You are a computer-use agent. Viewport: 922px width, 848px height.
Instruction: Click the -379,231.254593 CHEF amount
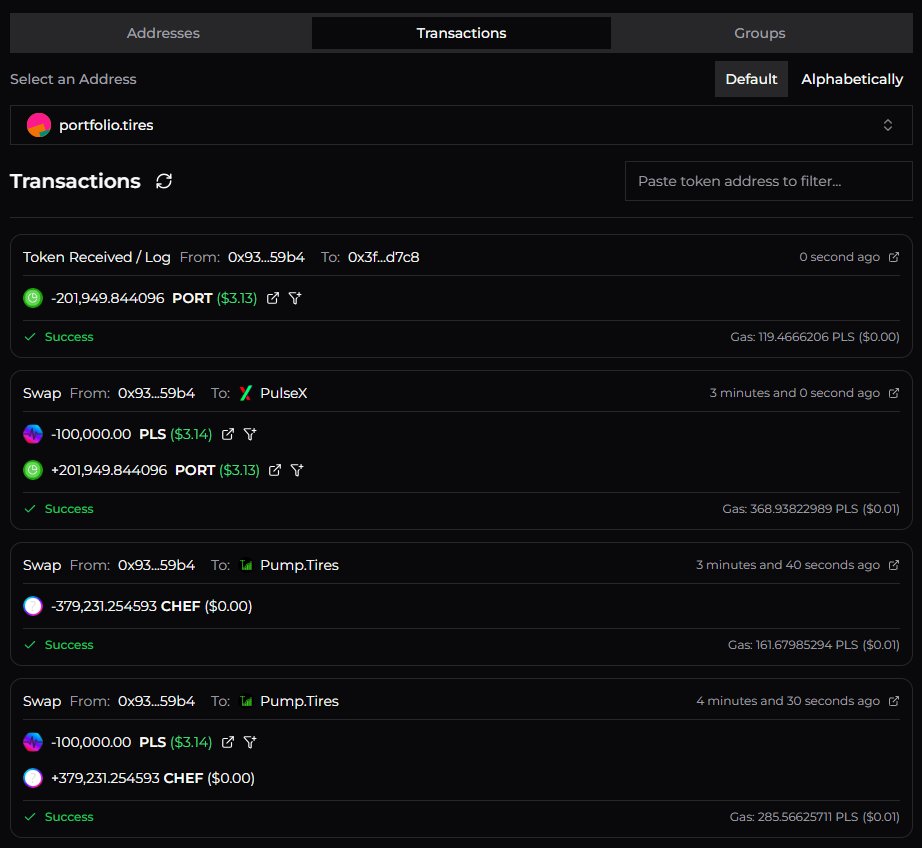point(104,606)
